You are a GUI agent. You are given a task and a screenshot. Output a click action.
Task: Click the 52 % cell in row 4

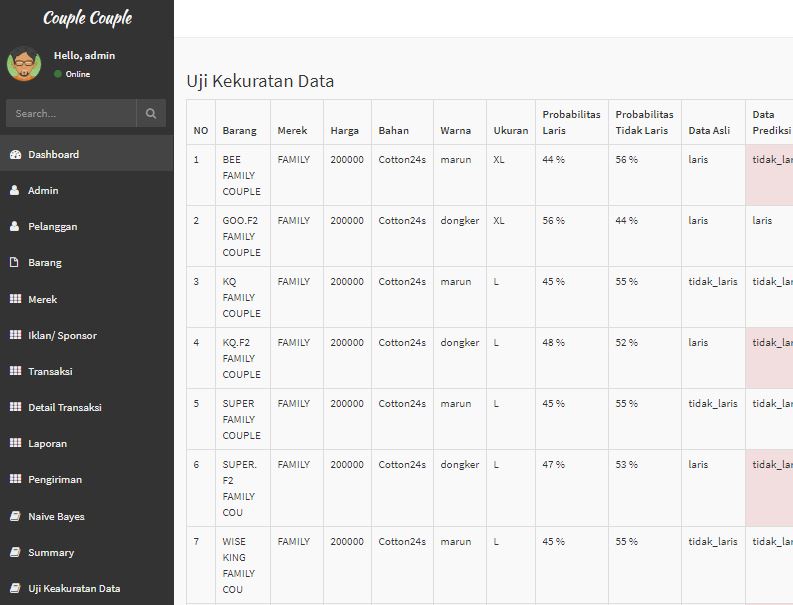click(645, 358)
